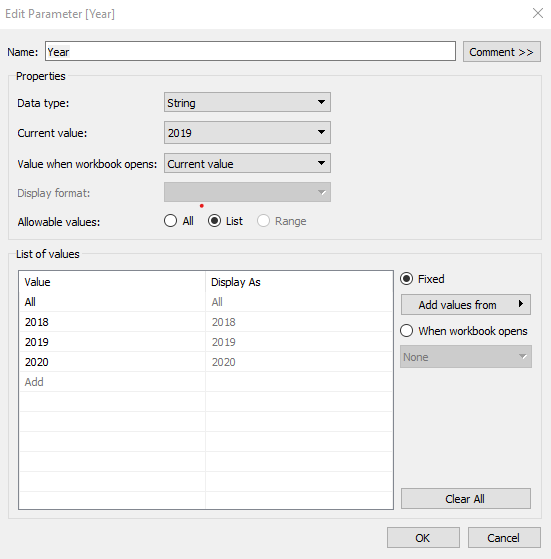Click the Add cell to add a value
The height and width of the screenshot is (559, 551).
point(112,382)
